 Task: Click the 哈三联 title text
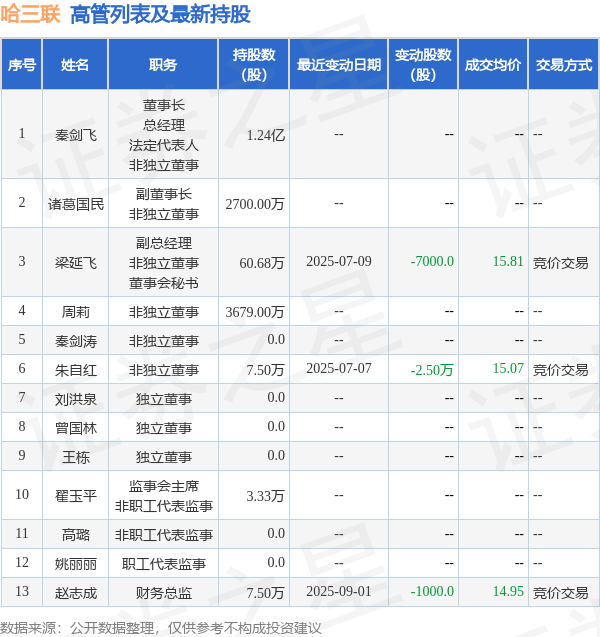tap(30, 14)
